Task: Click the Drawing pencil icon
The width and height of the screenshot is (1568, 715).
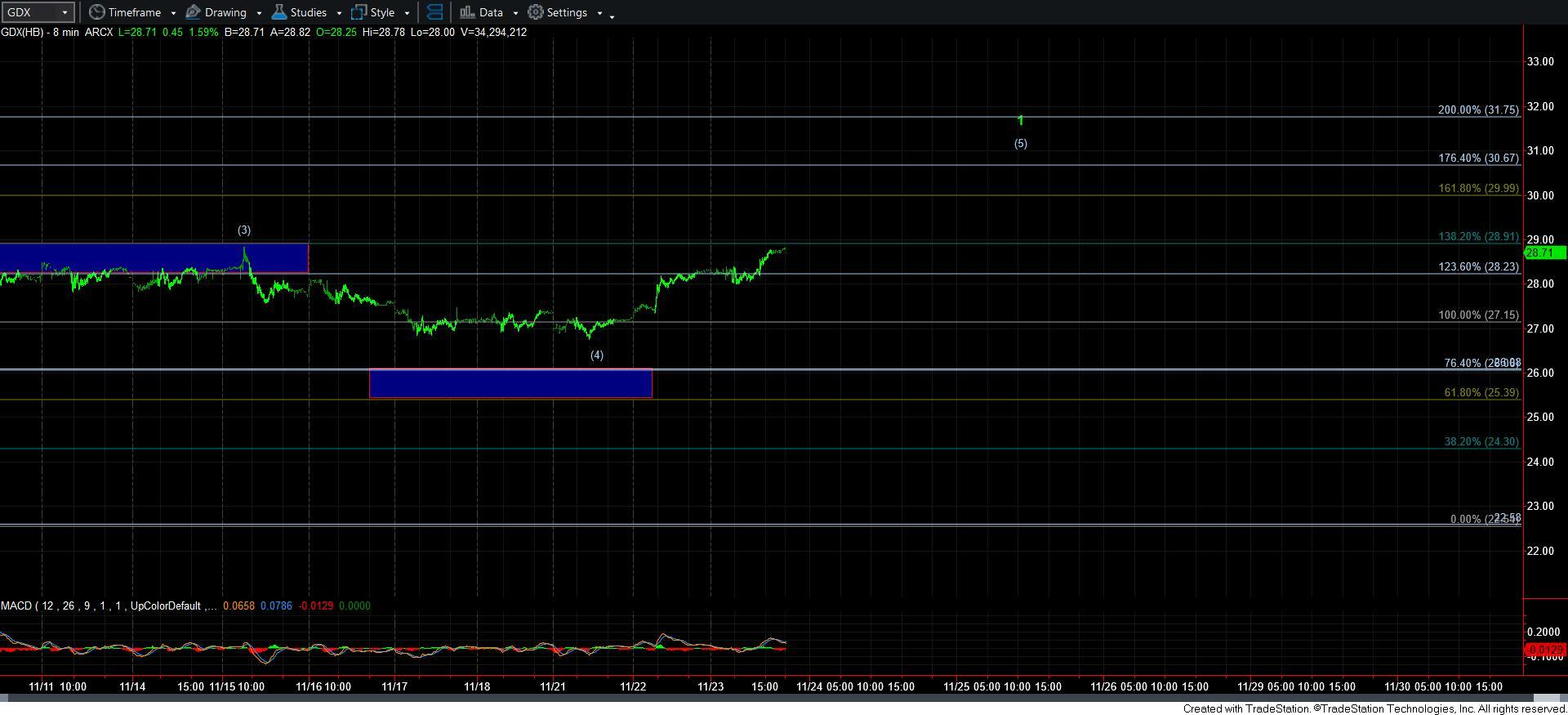Action: tap(194, 12)
